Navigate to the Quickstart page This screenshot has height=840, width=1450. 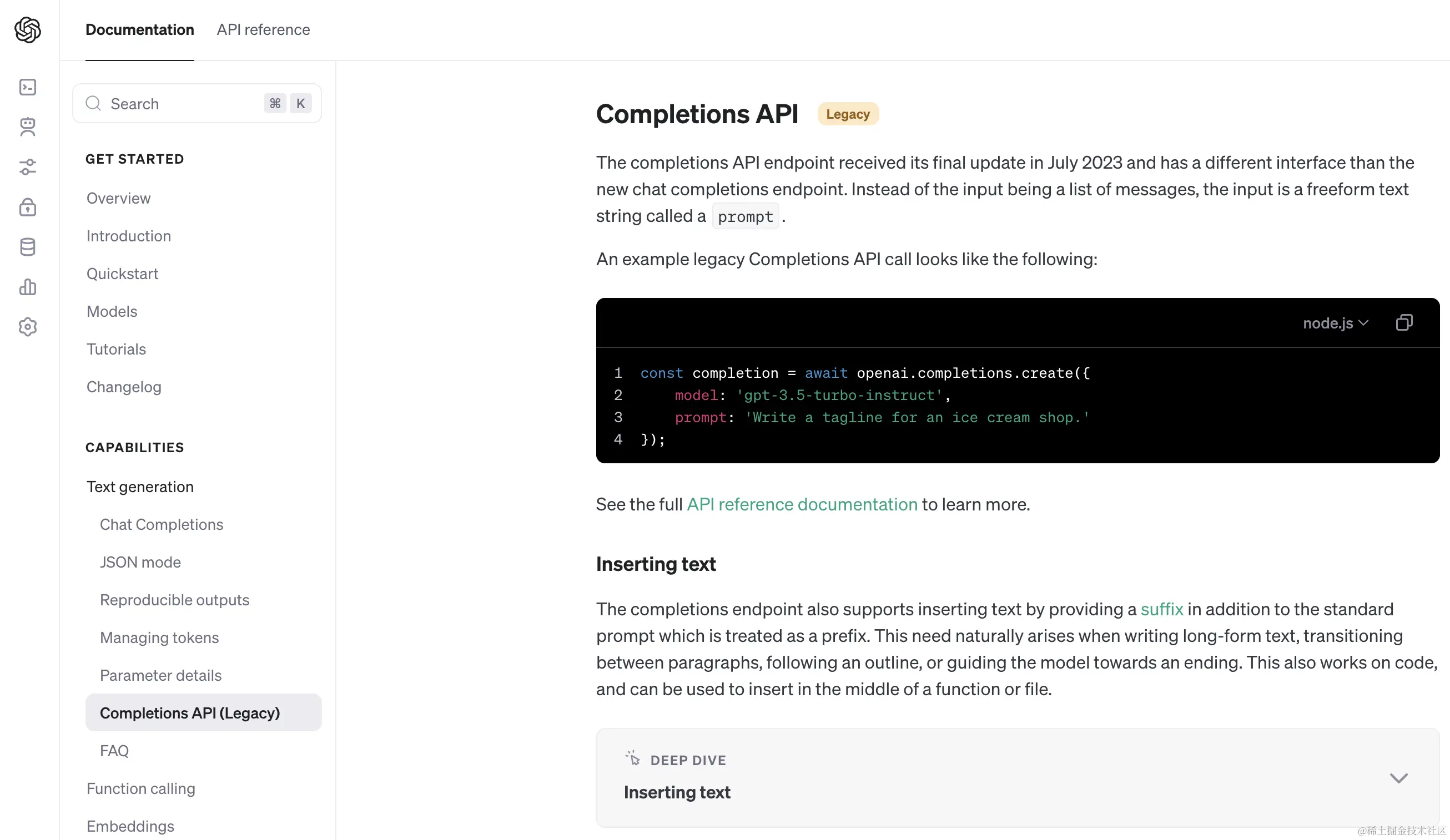122,274
